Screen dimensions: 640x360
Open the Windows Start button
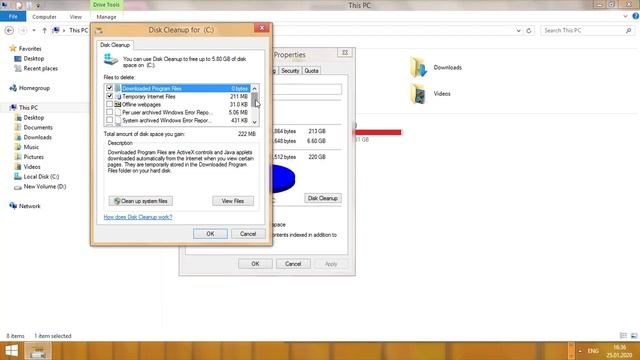(x=11, y=351)
